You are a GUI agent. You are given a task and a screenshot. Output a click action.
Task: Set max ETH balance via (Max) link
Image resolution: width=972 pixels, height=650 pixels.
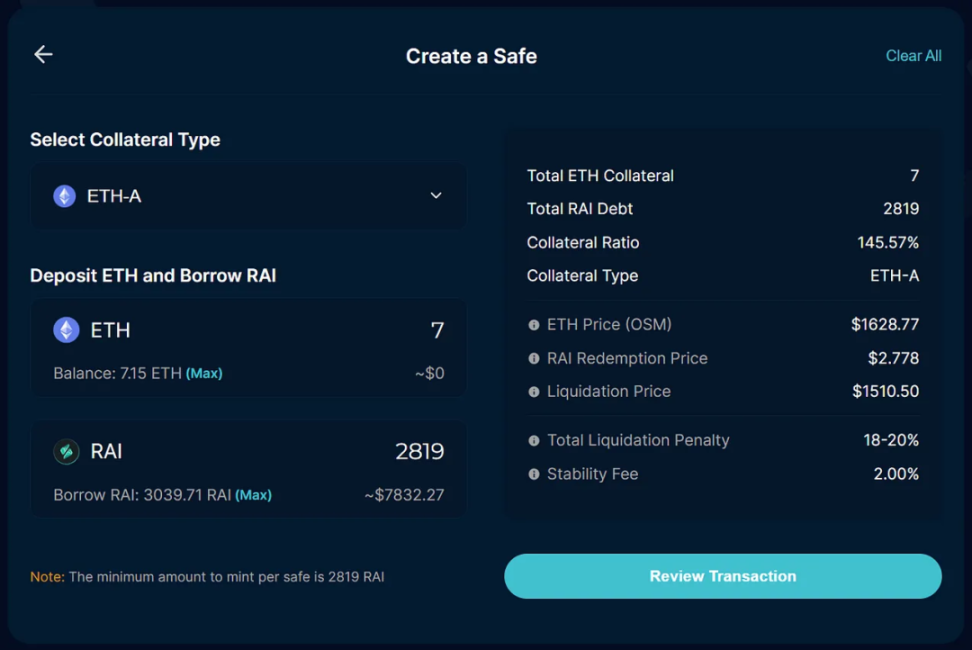pyautogui.click(x=204, y=374)
